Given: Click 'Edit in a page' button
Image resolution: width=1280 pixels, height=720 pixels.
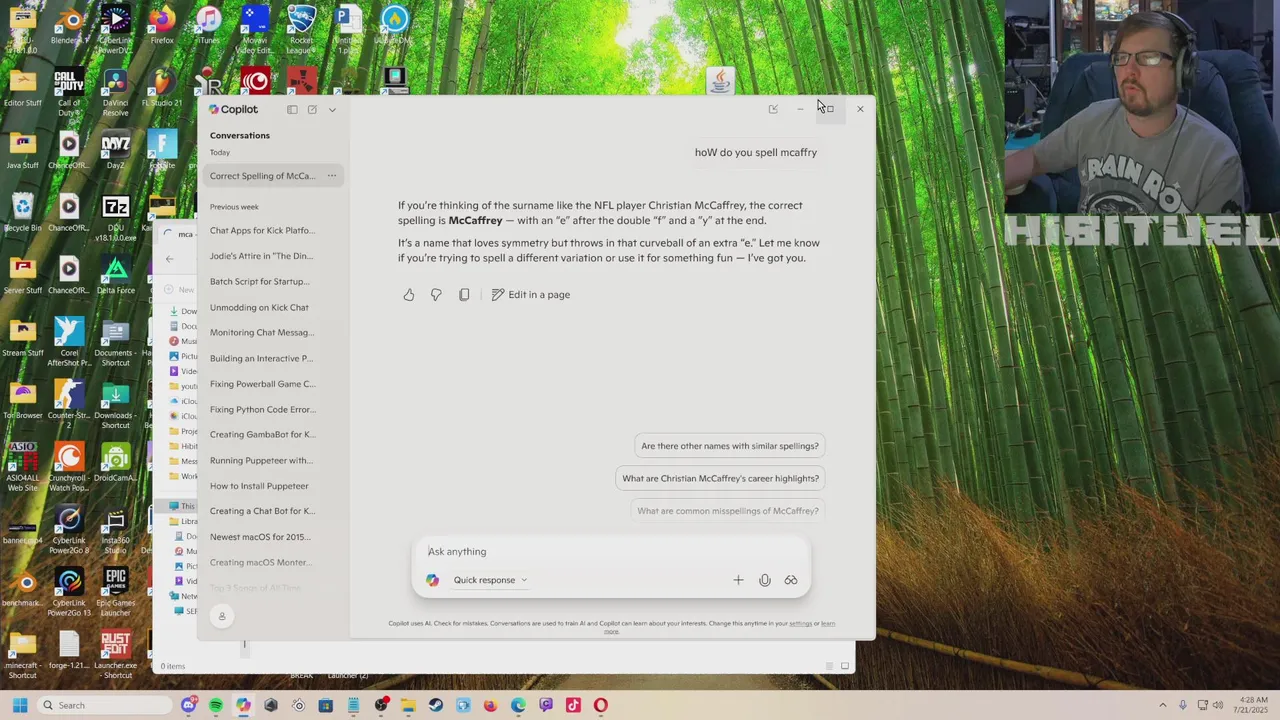Looking at the screenshot, I should pyautogui.click(x=531, y=295).
